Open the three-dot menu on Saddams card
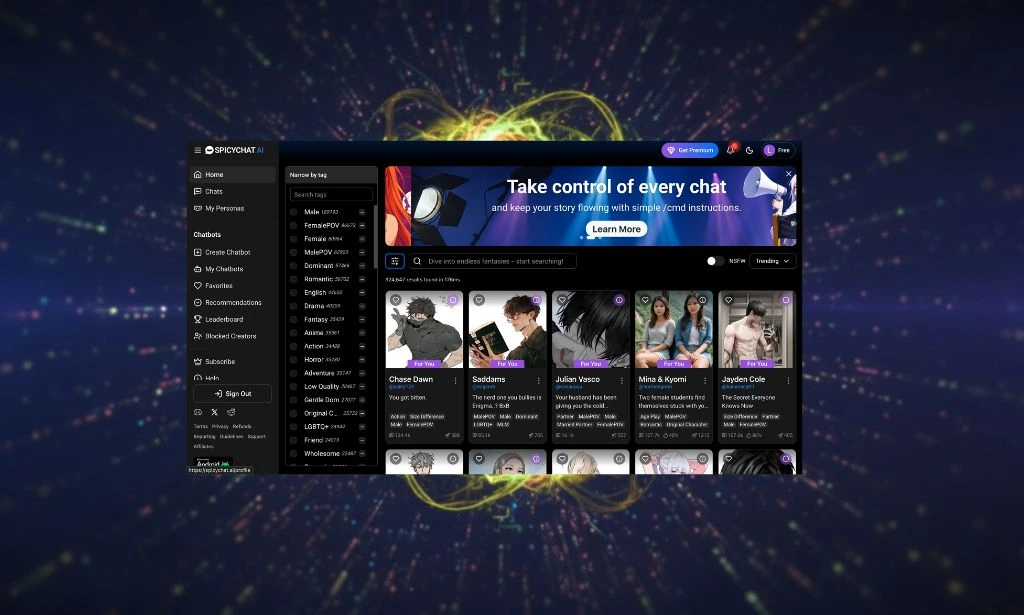The width and height of the screenshot is (1024, 615). (538, 380)
